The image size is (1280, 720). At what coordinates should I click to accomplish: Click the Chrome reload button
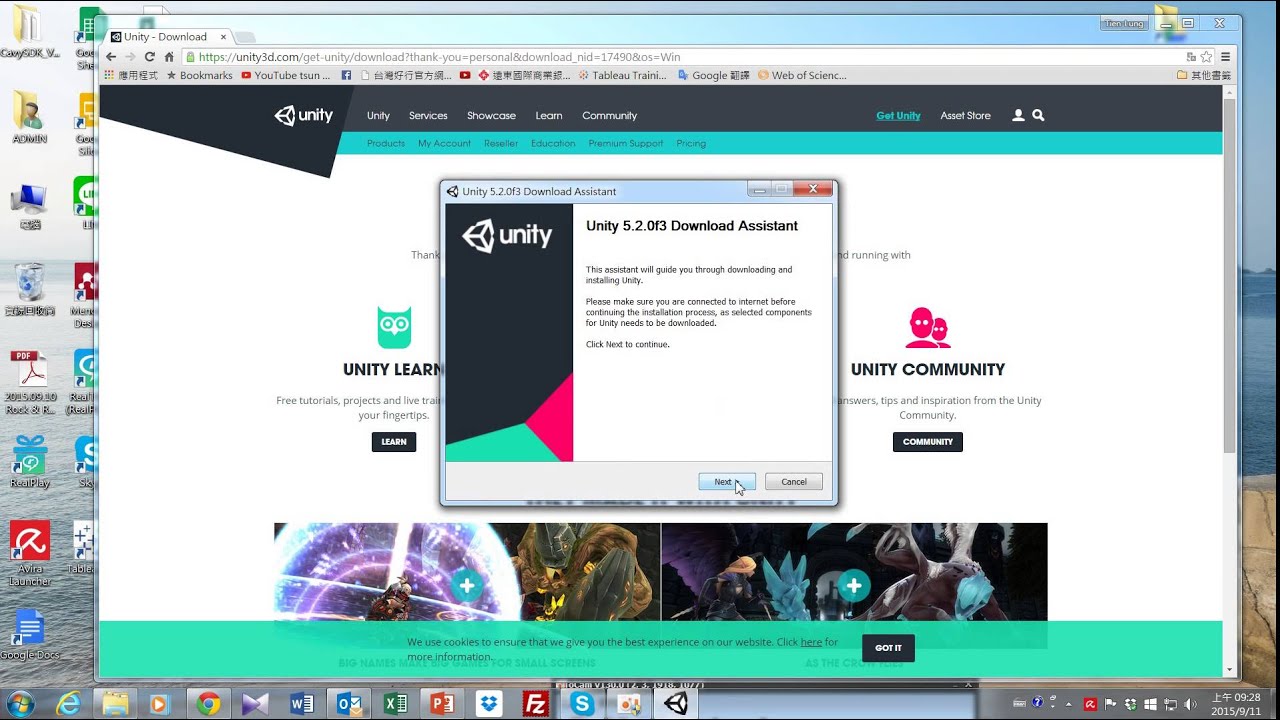[x=150, y=57]
